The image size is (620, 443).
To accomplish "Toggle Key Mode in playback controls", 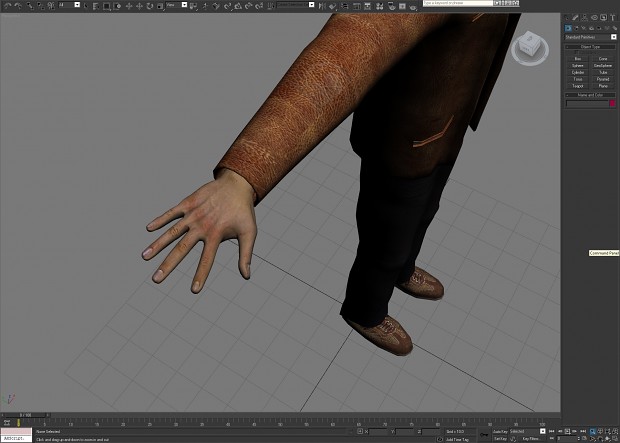I will (552, 439).
